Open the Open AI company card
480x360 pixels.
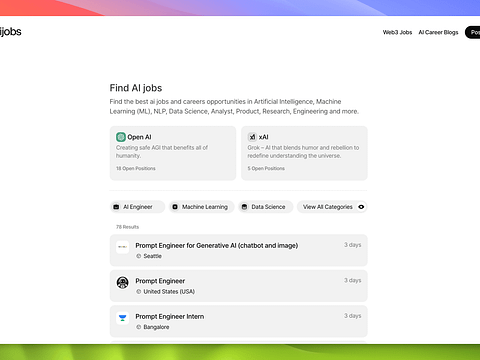(x=173, y=153)
